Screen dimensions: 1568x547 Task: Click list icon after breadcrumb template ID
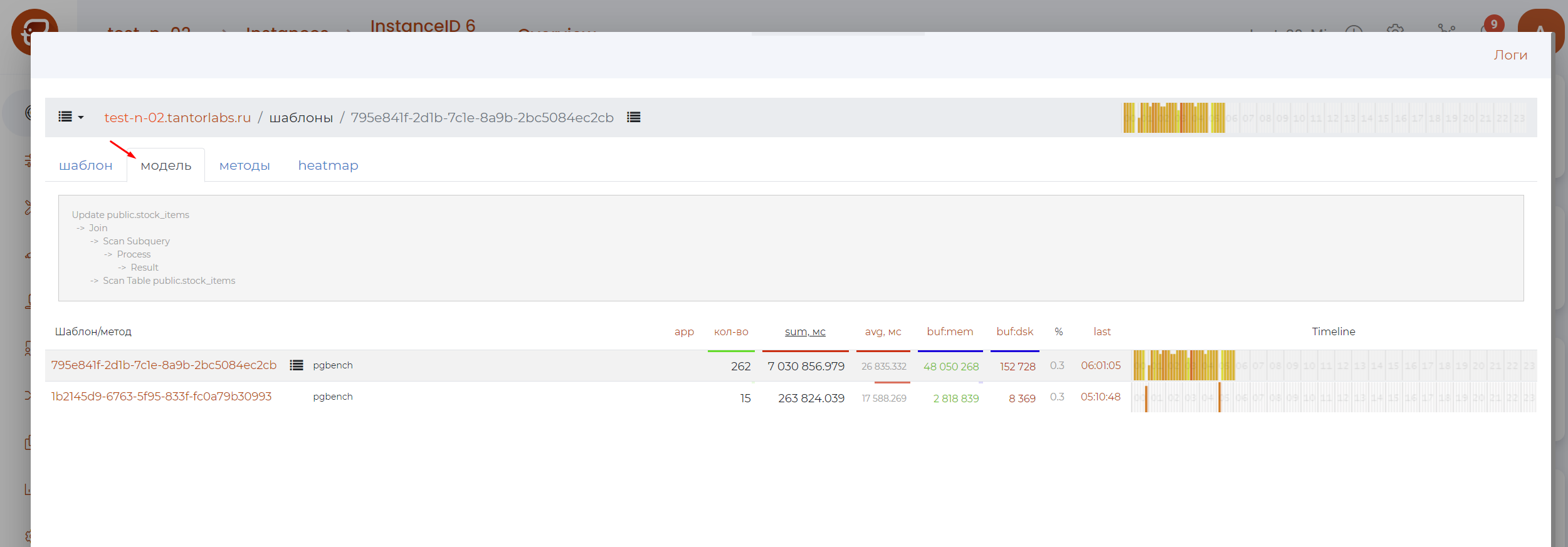(x=633, y=117)
